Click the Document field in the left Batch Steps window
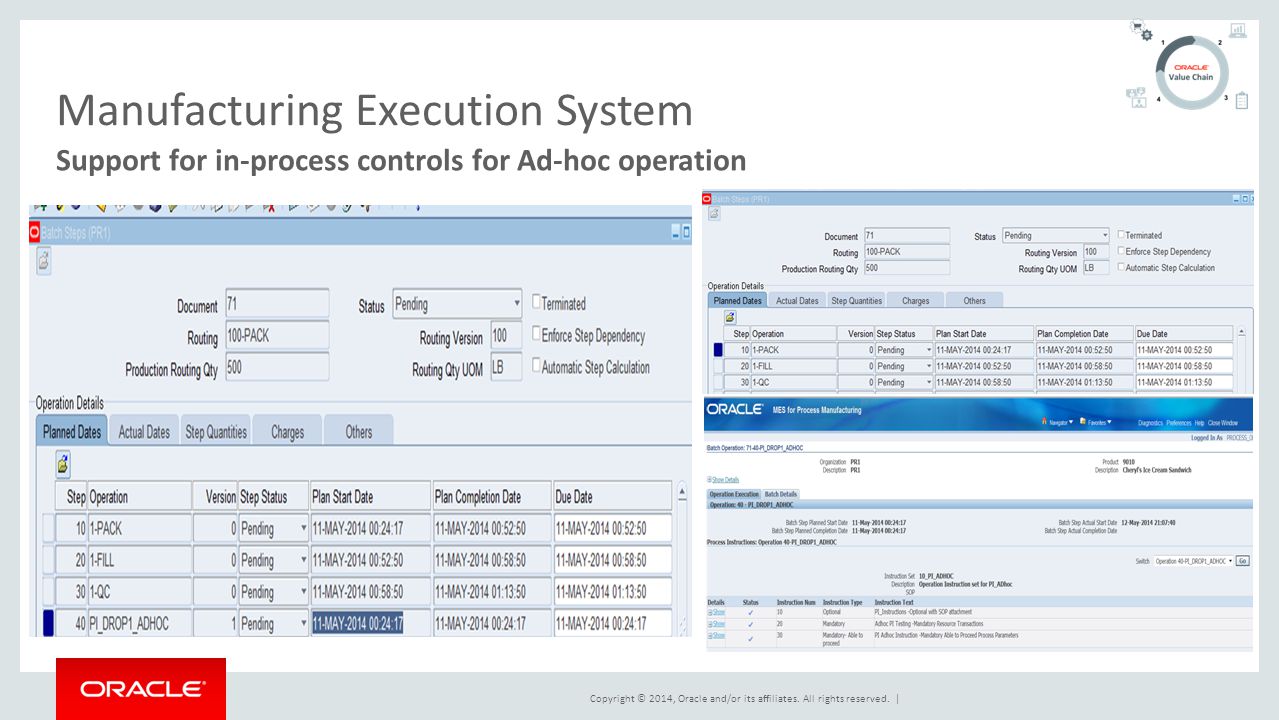Viewport: 1279px width, 720px height. point(277,304)
